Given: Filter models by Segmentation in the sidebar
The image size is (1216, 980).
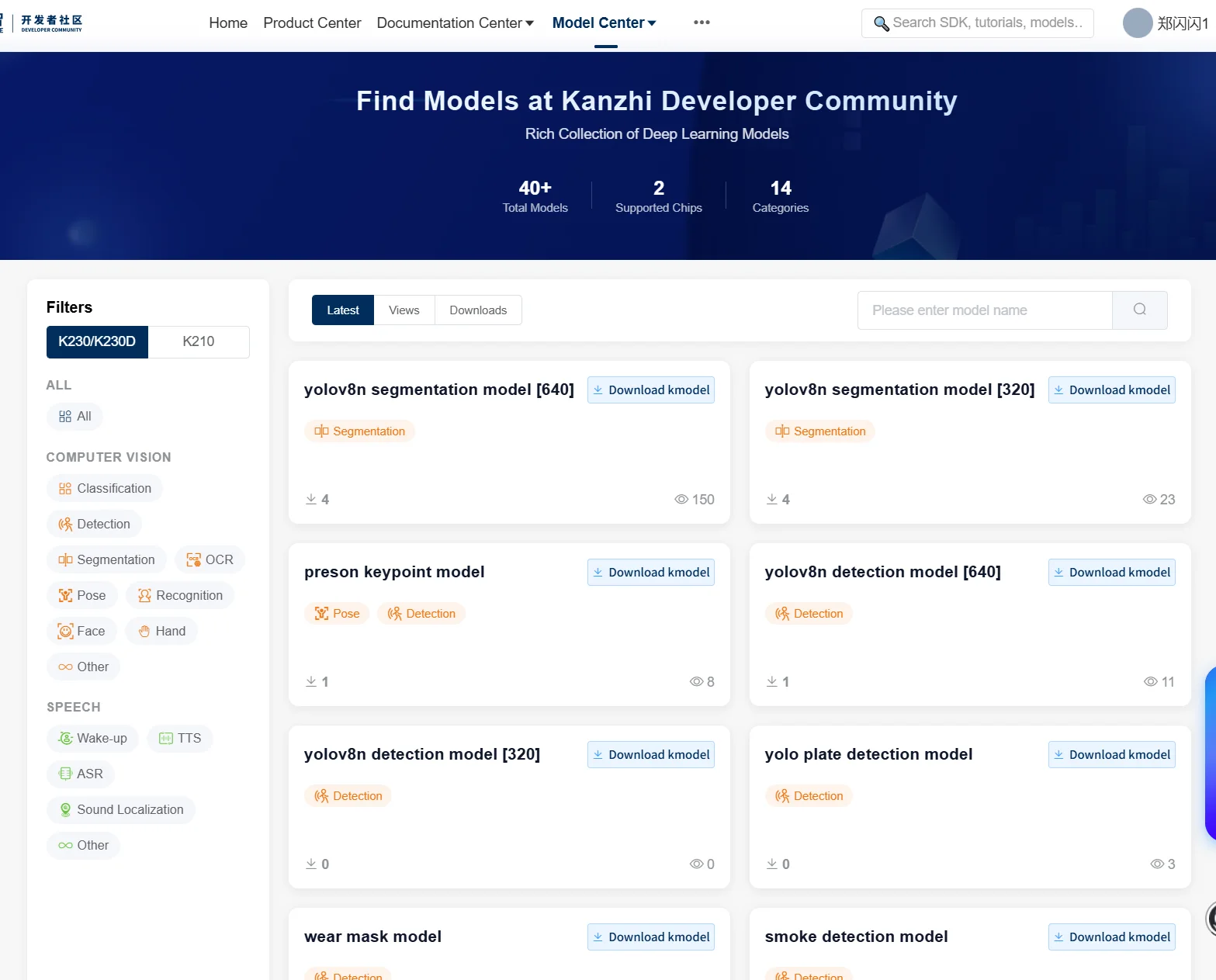Looking at the screenshot, I should [x=106, y=560].
